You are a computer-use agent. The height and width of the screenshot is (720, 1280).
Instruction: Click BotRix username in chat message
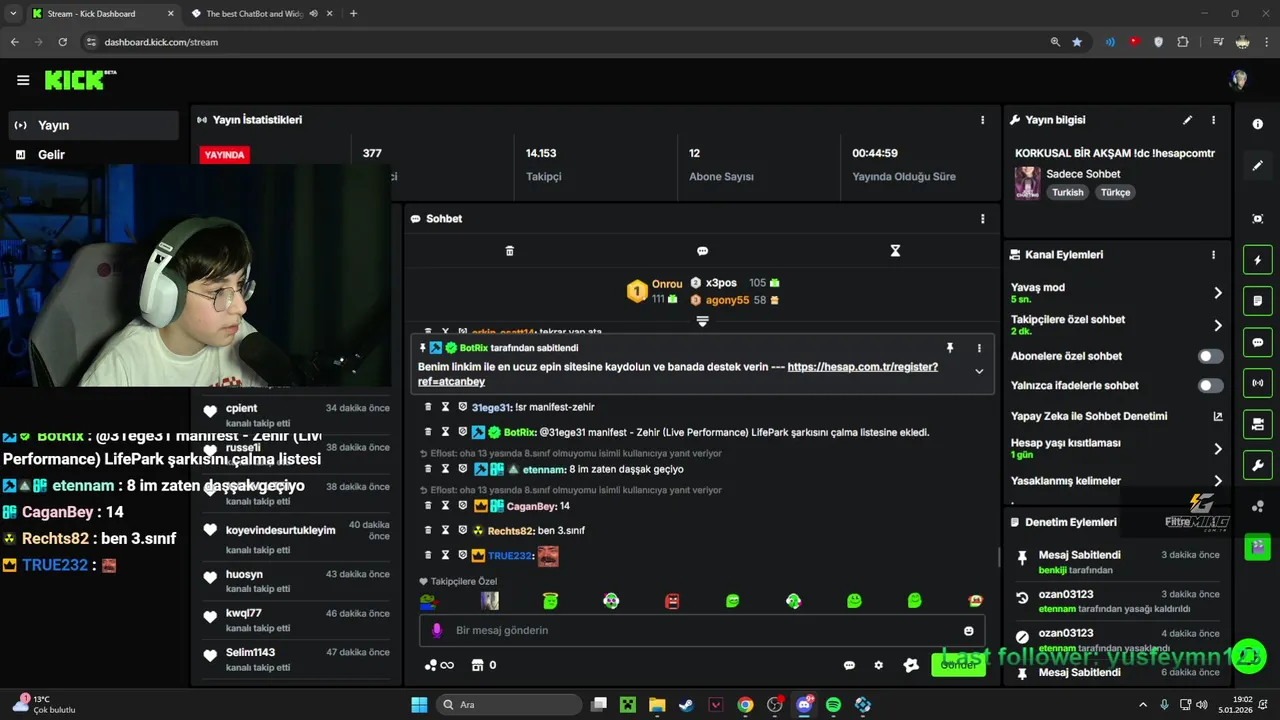520,432
